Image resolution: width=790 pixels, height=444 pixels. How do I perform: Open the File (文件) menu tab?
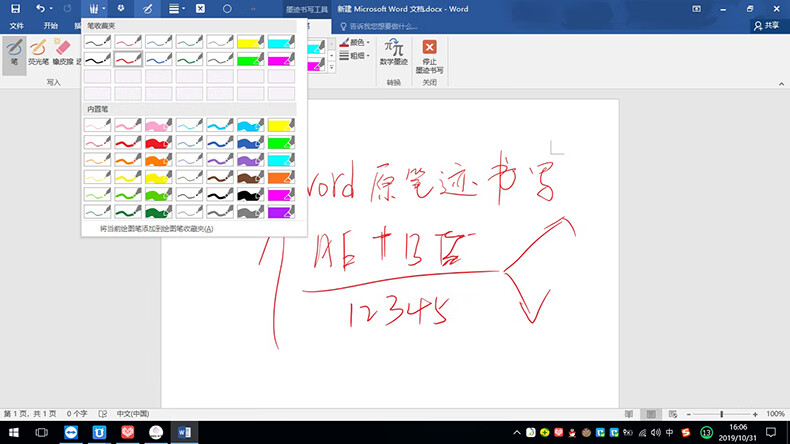[16, 25]
